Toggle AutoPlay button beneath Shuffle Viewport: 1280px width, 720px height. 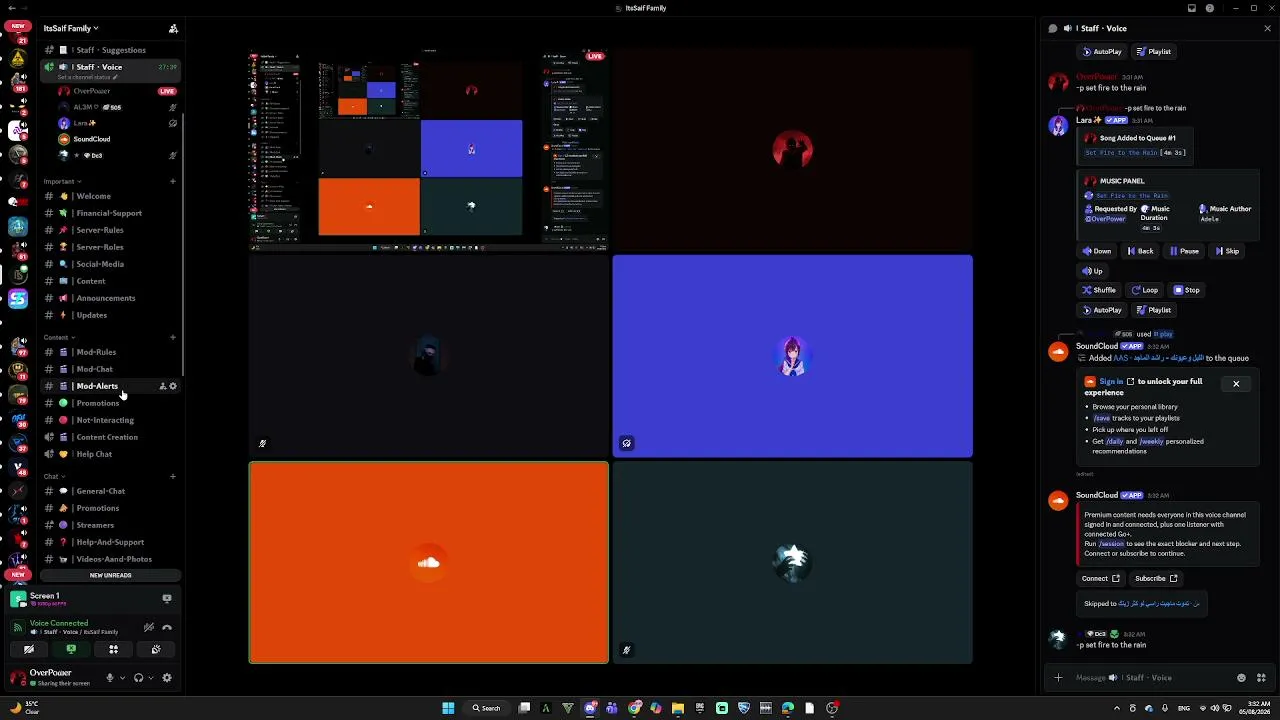(1102, 310)
